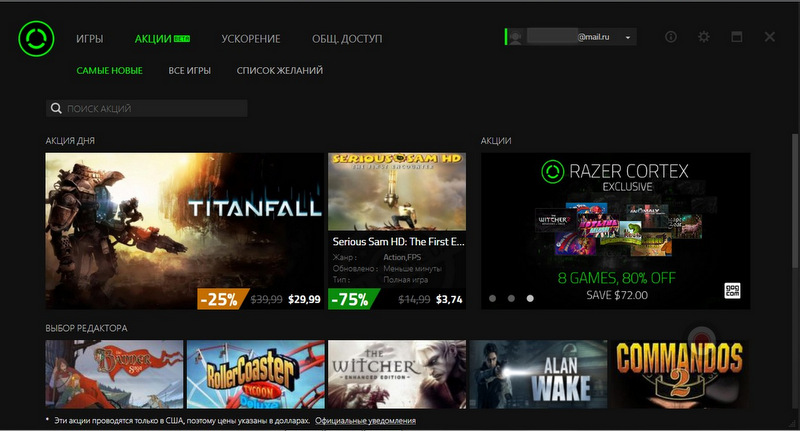Click the $3,74 Serious Sam price
Image resolution: width=800 pixels, height=431 pixels.
(x=449, y=299)
